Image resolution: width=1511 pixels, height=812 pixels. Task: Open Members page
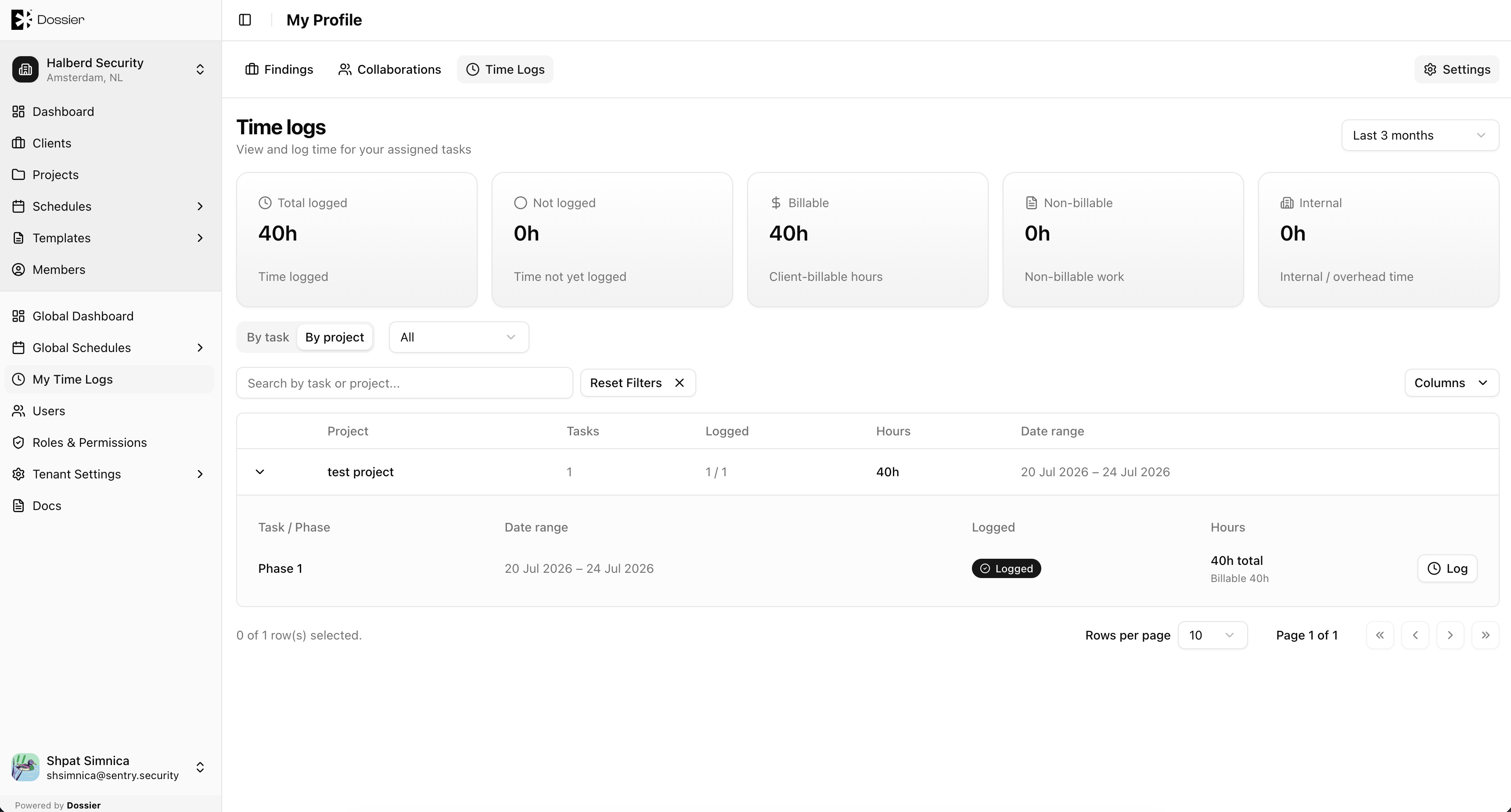coord(110,269)
